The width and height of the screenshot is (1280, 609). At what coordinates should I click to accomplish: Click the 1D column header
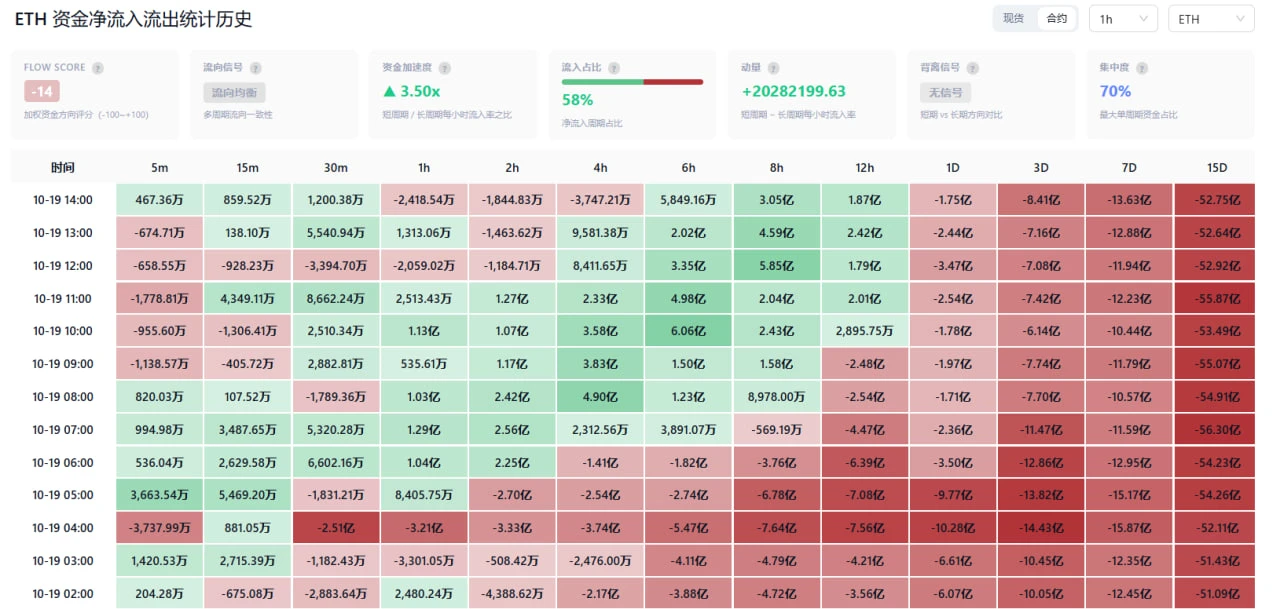click(x=953, y=167)
